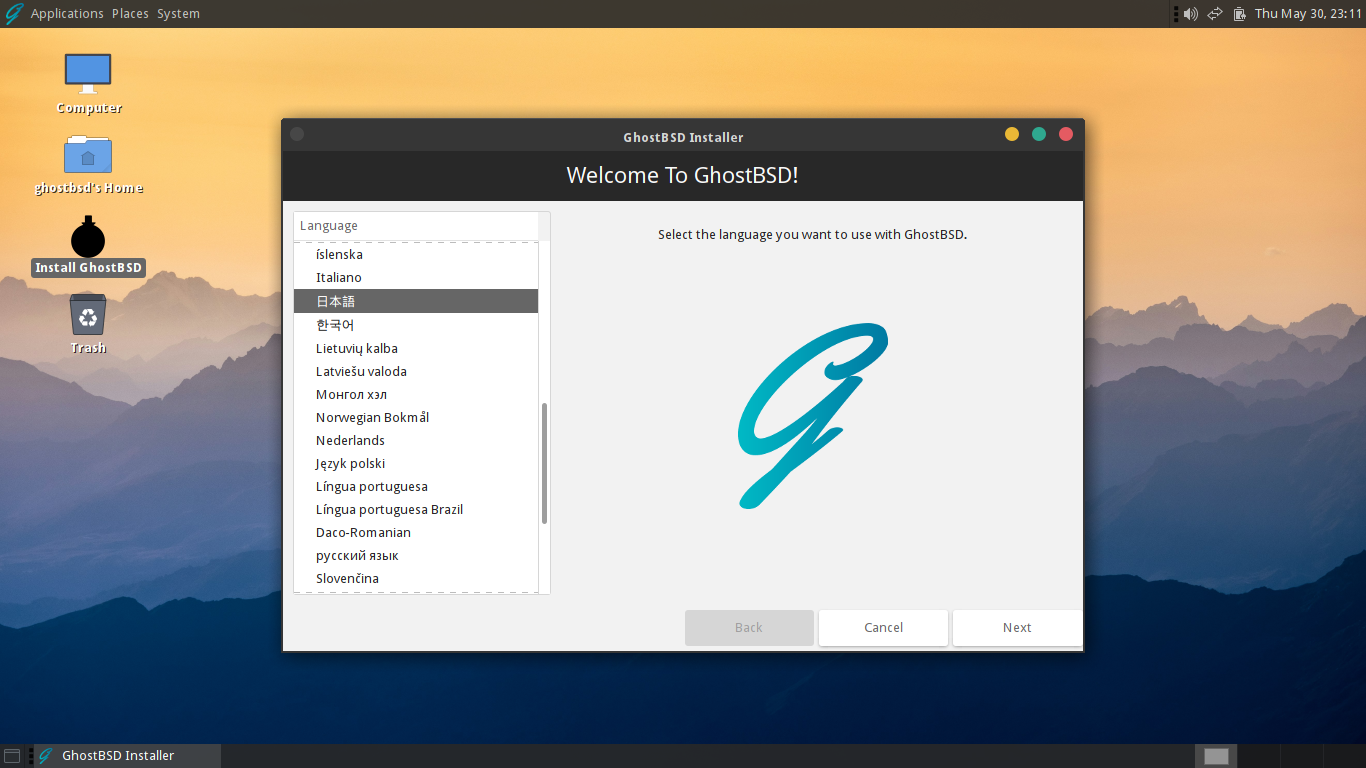Click the active workspace in the workspace switcher
This screenshot has height=768, width=1366.
pos(1216,756)
